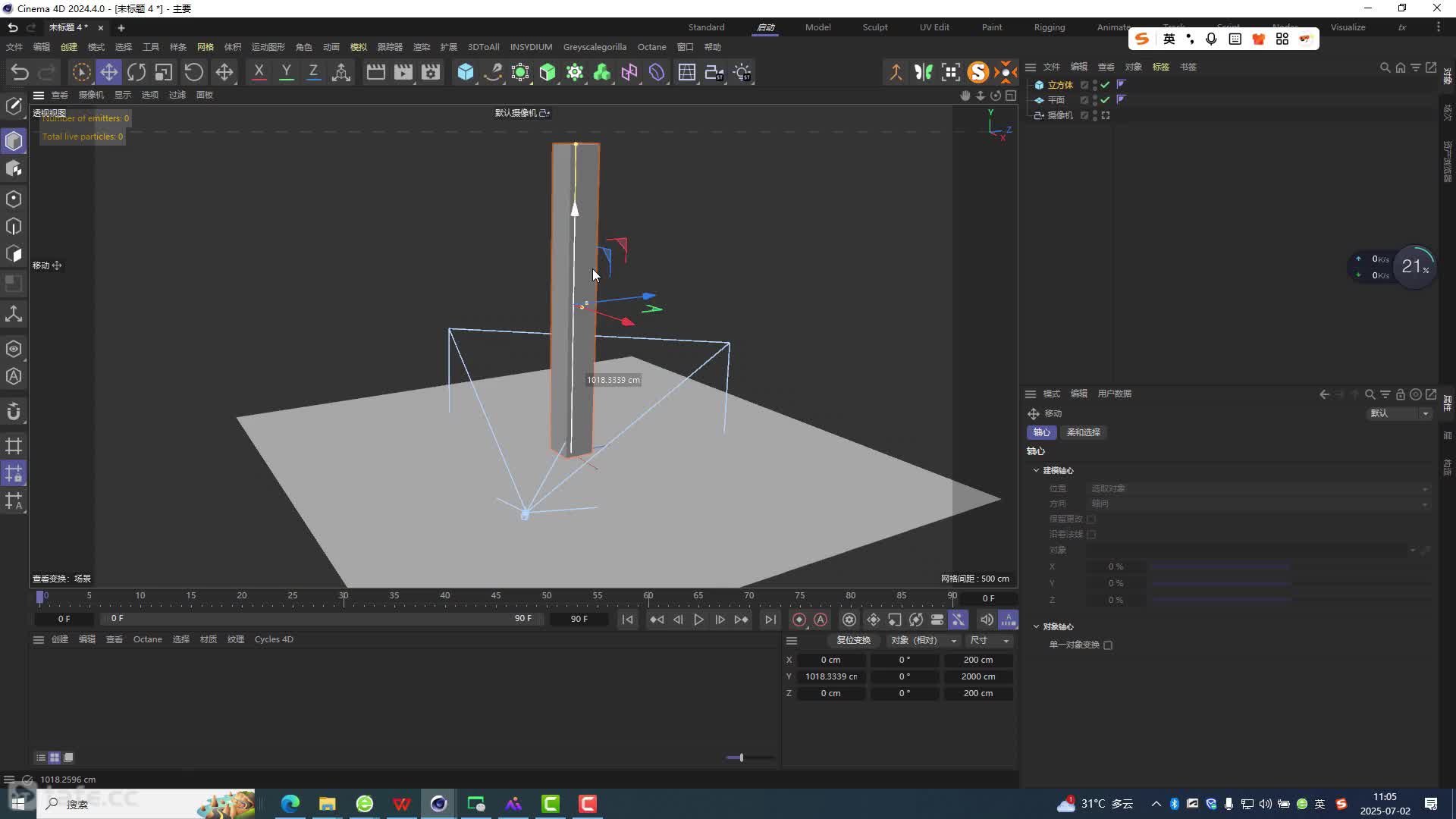Click the Y position 1018.3339 cm field
This screenshot has height=819, width=1456.
[x=831, y=676]
